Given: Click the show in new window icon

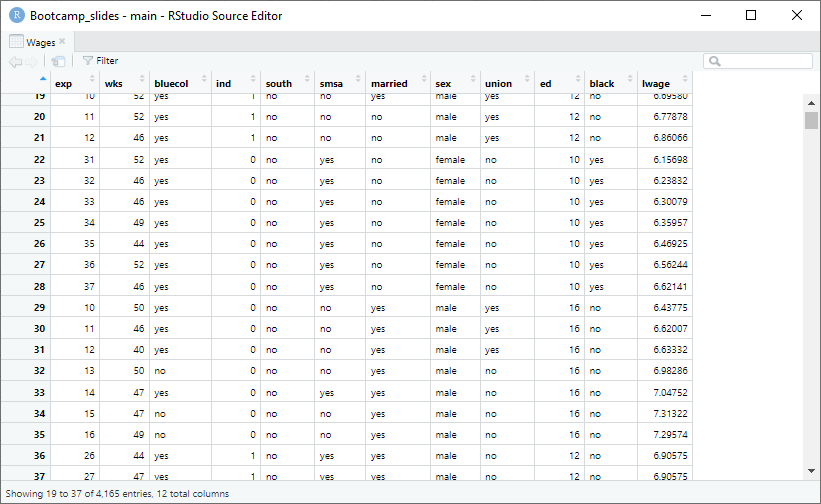Looking at the screenshot, I should coord(58,61).
